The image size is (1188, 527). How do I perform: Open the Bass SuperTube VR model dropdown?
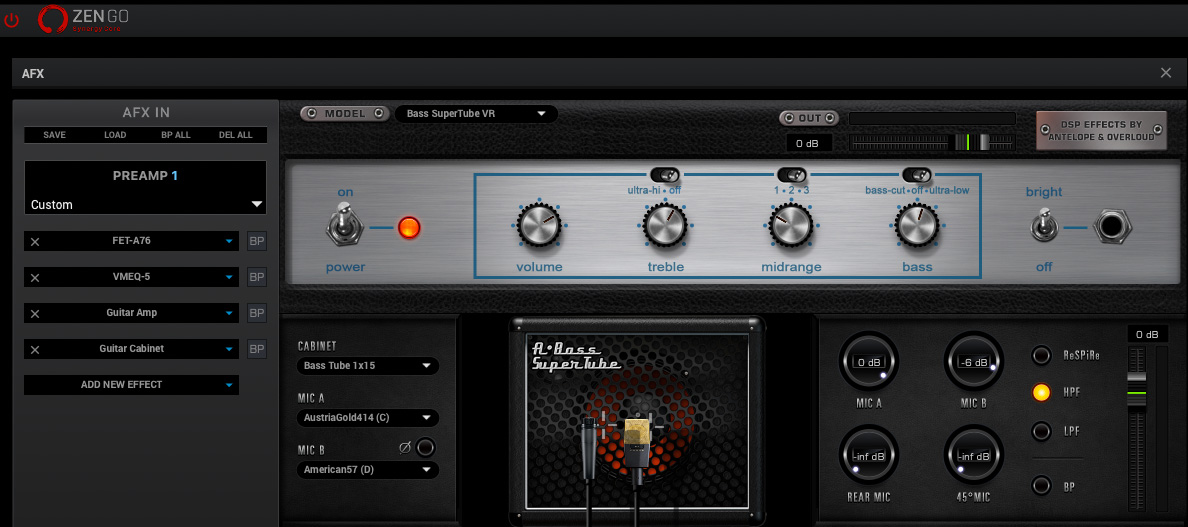coord(477,114)
